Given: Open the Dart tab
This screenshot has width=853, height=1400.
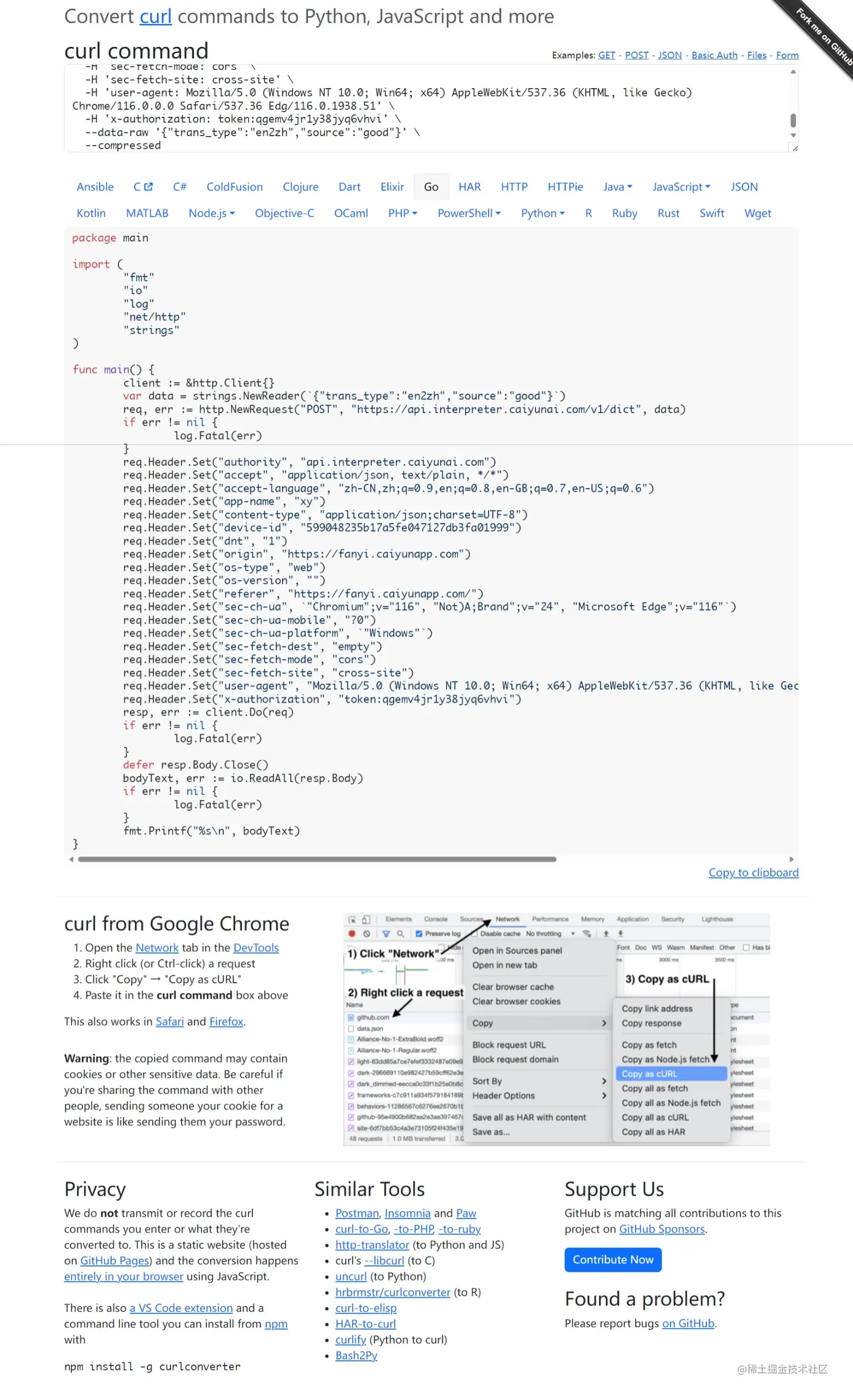Looking at the screenshot, I should pos(349,187).
